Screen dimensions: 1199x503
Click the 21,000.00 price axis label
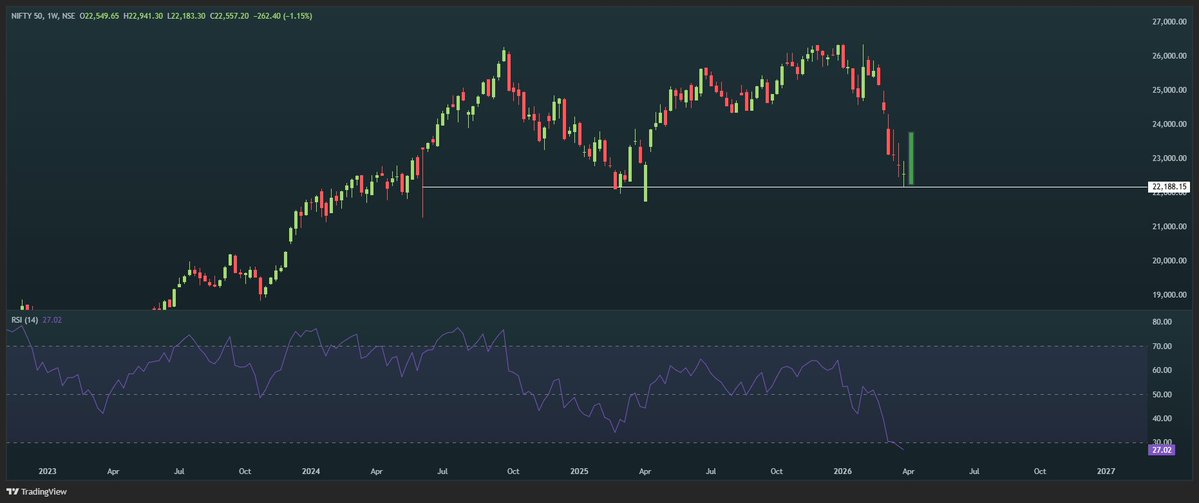1171,227
